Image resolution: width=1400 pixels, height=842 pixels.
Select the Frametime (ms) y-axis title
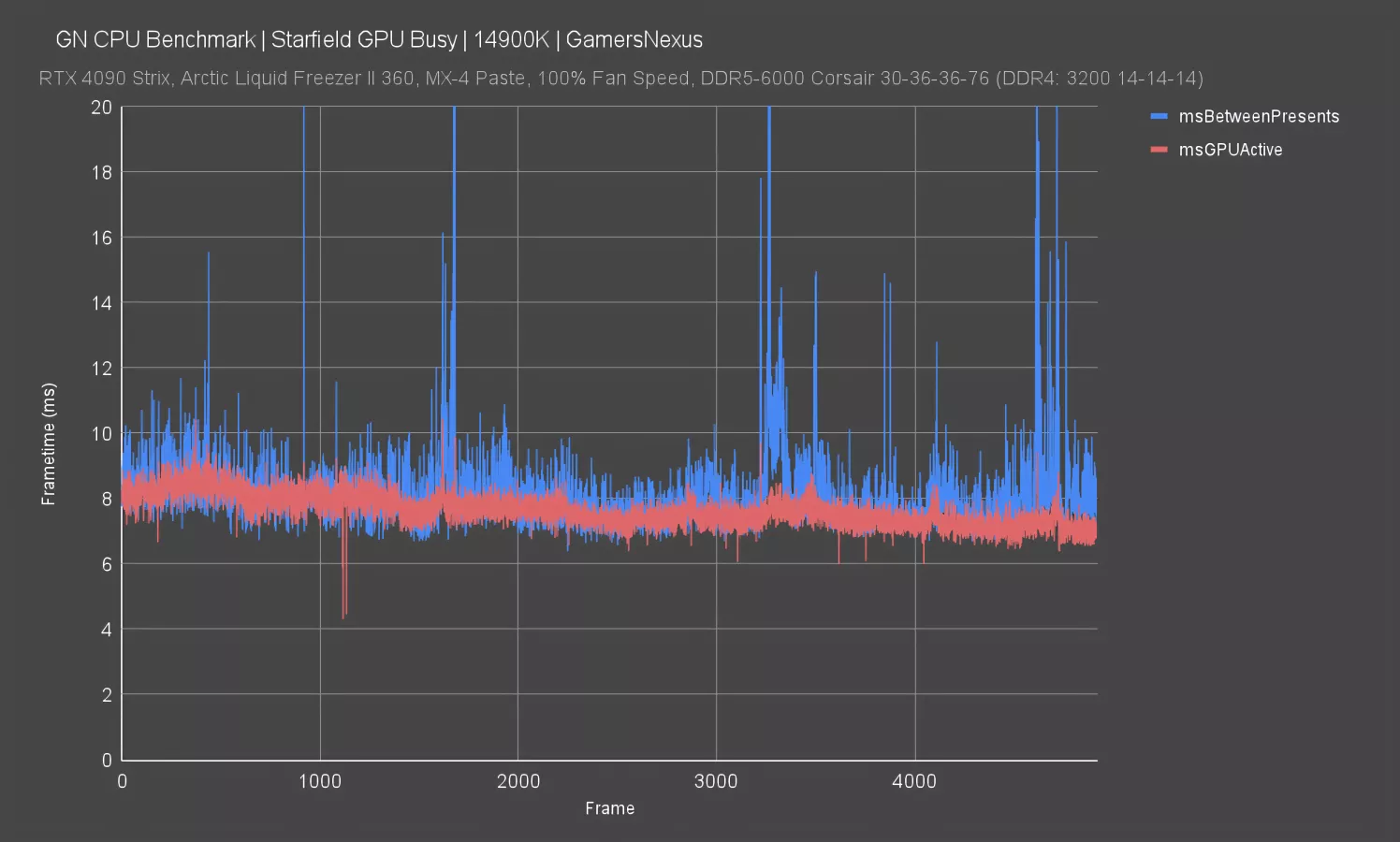tap(49, 444)
